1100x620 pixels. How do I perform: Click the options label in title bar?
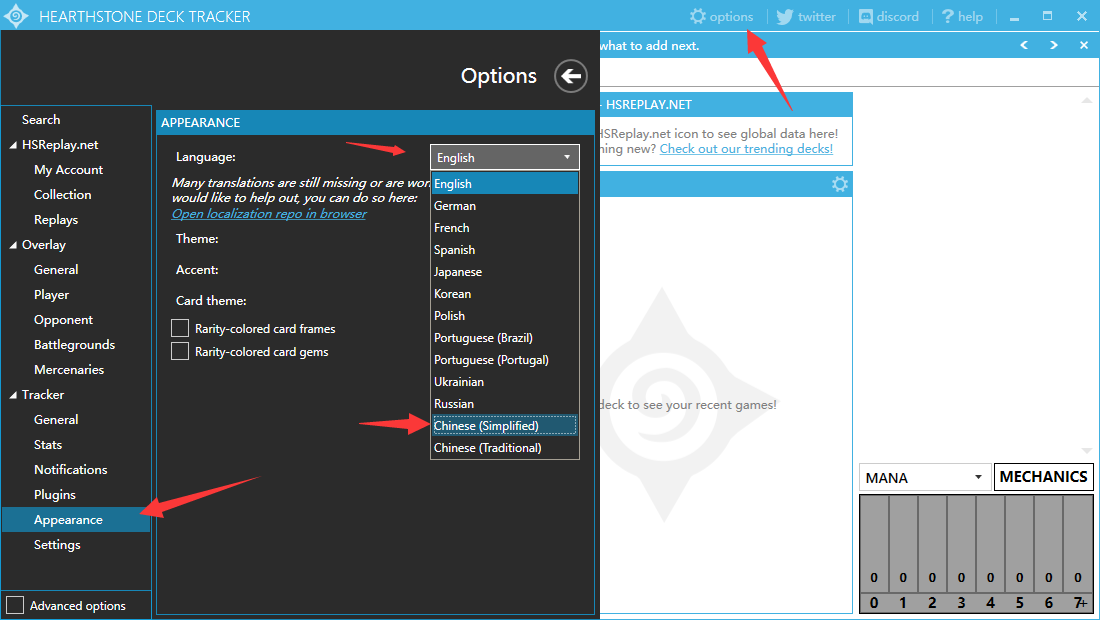[731, 17]
